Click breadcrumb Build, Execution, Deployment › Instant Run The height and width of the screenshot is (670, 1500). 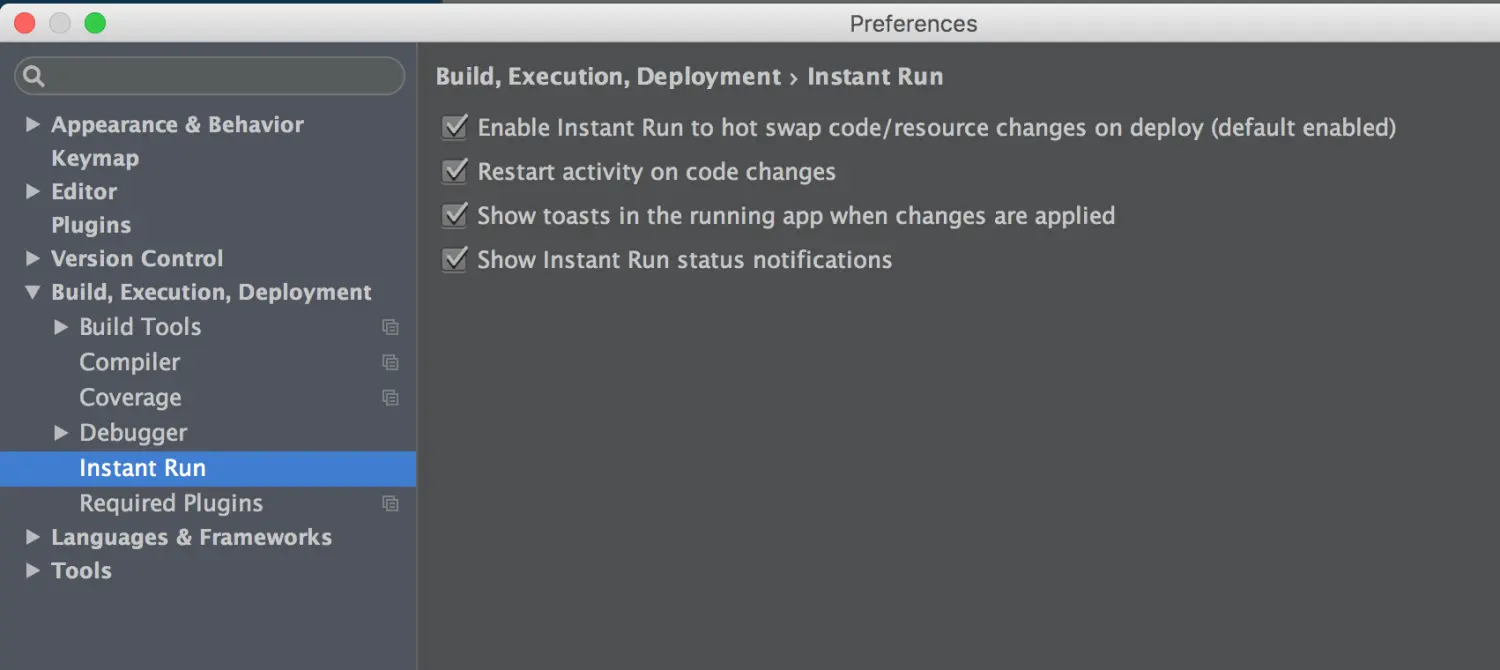tap(689, 77)
